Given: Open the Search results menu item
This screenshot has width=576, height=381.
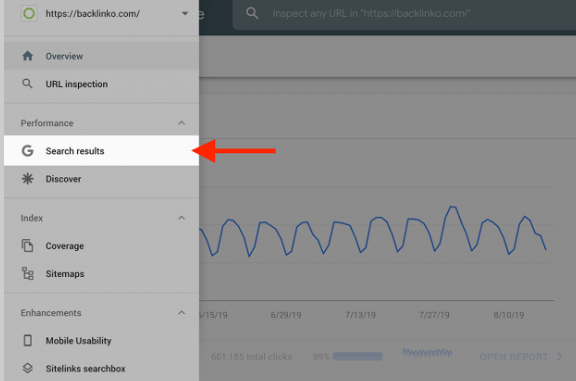Looking at the screenshot, I should coord(101,151).
